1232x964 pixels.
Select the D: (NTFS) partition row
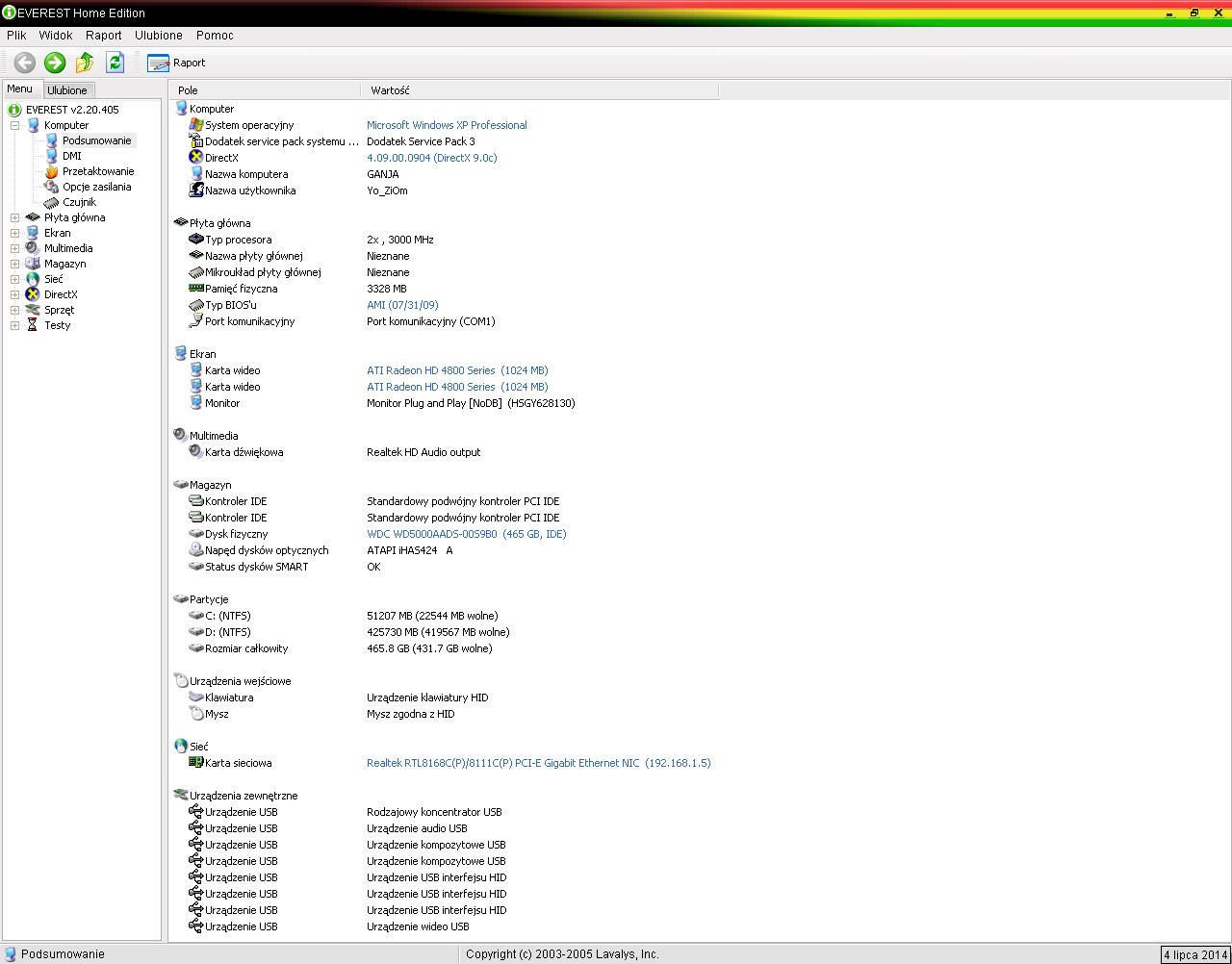(x=444, y=632)
